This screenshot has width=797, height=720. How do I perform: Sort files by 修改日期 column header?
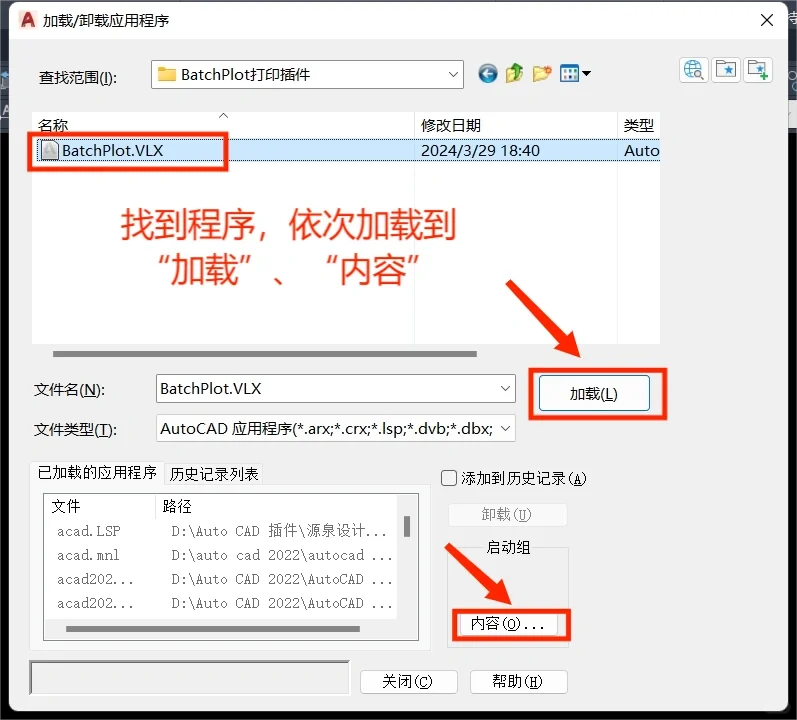[516, 125]
